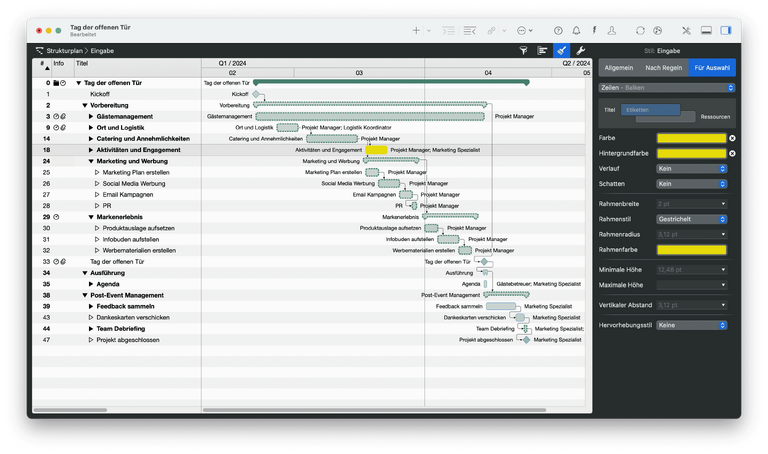Collapse the Vorbereitung group
This screenshot has width=768, height=454.
[x=85, y=105]
